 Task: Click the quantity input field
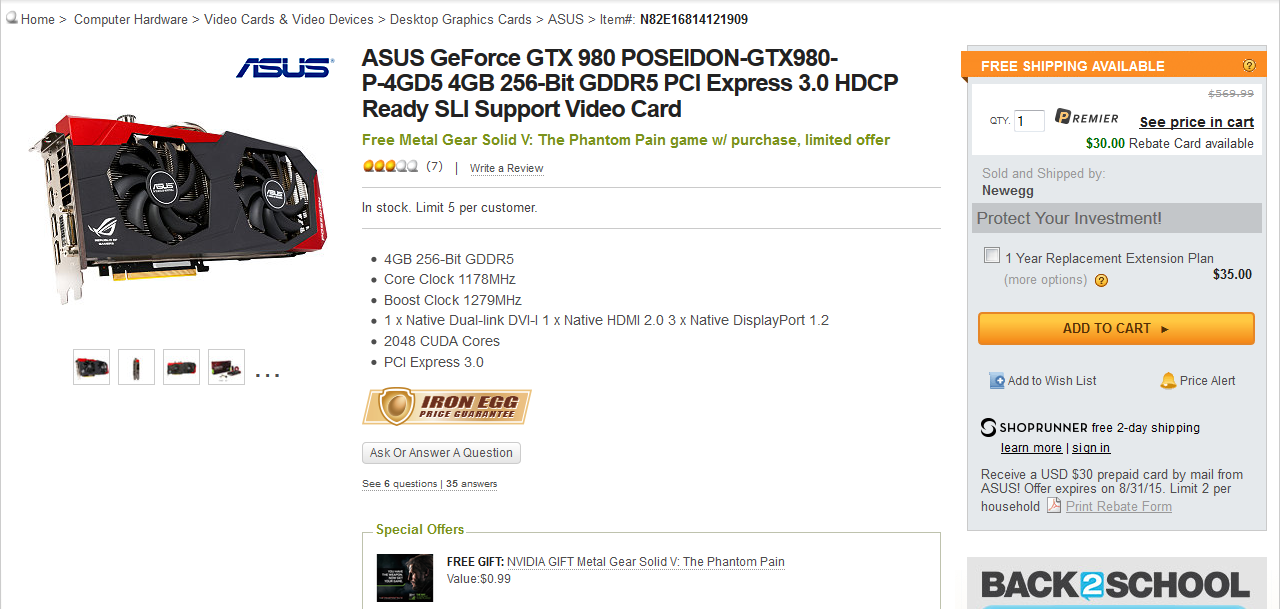click(1029, 121)
